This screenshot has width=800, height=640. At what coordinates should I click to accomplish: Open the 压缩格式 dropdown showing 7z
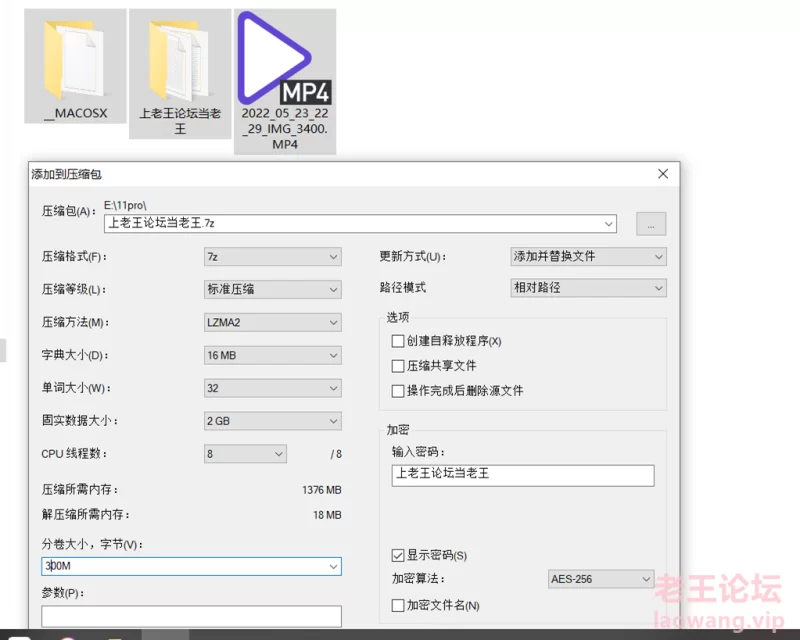(272, 257)
